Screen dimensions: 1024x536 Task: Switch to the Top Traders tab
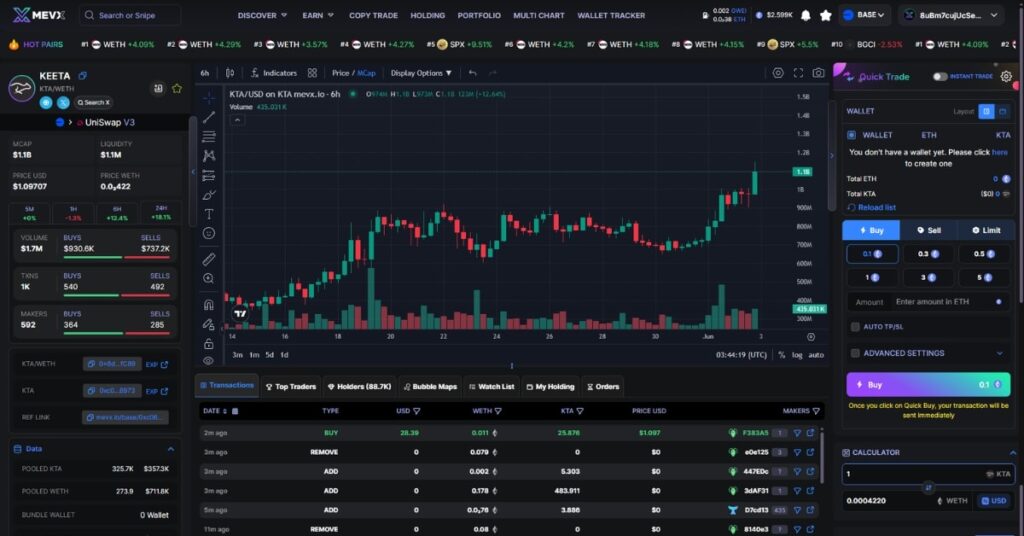pyautogui.click(x=291, y=386)
